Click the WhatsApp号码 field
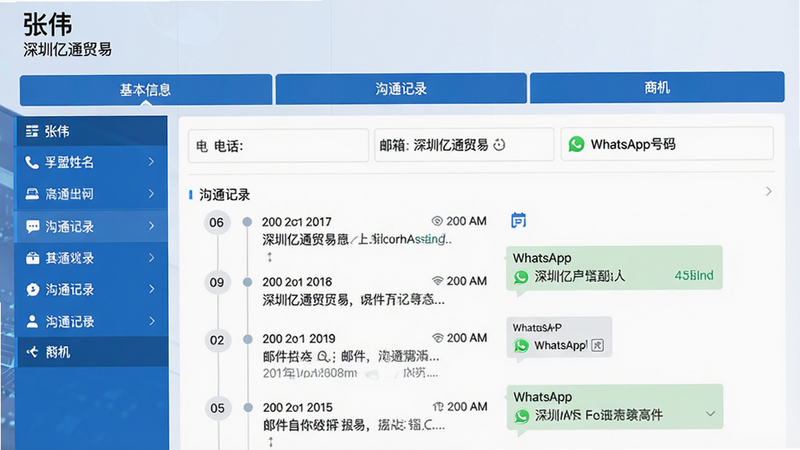 [667, 144]
